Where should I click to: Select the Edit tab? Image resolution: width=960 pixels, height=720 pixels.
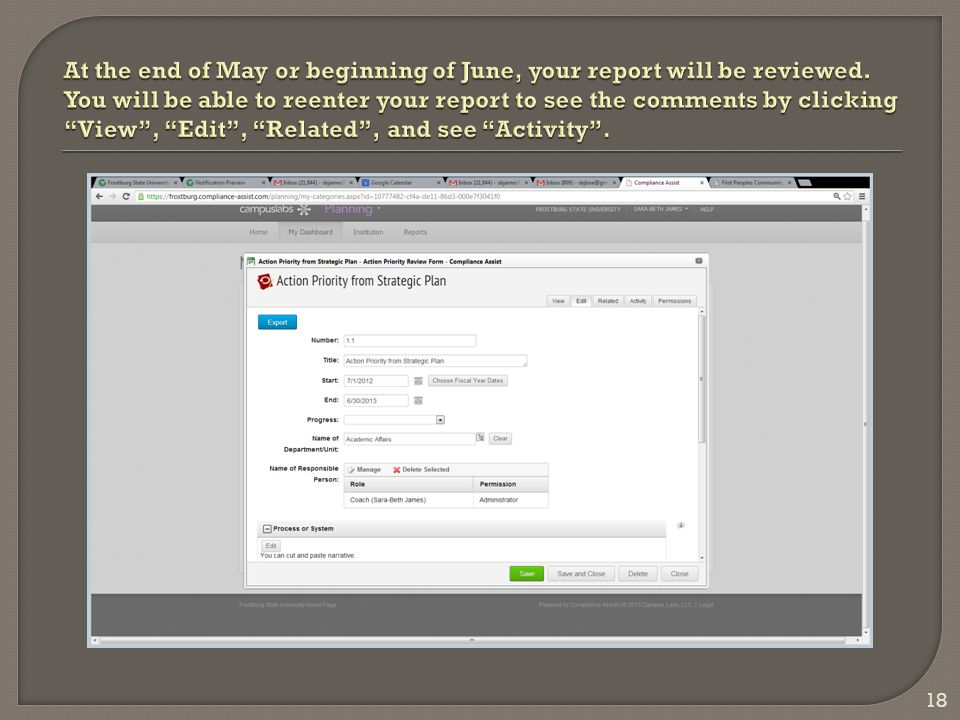pos(581,301)
